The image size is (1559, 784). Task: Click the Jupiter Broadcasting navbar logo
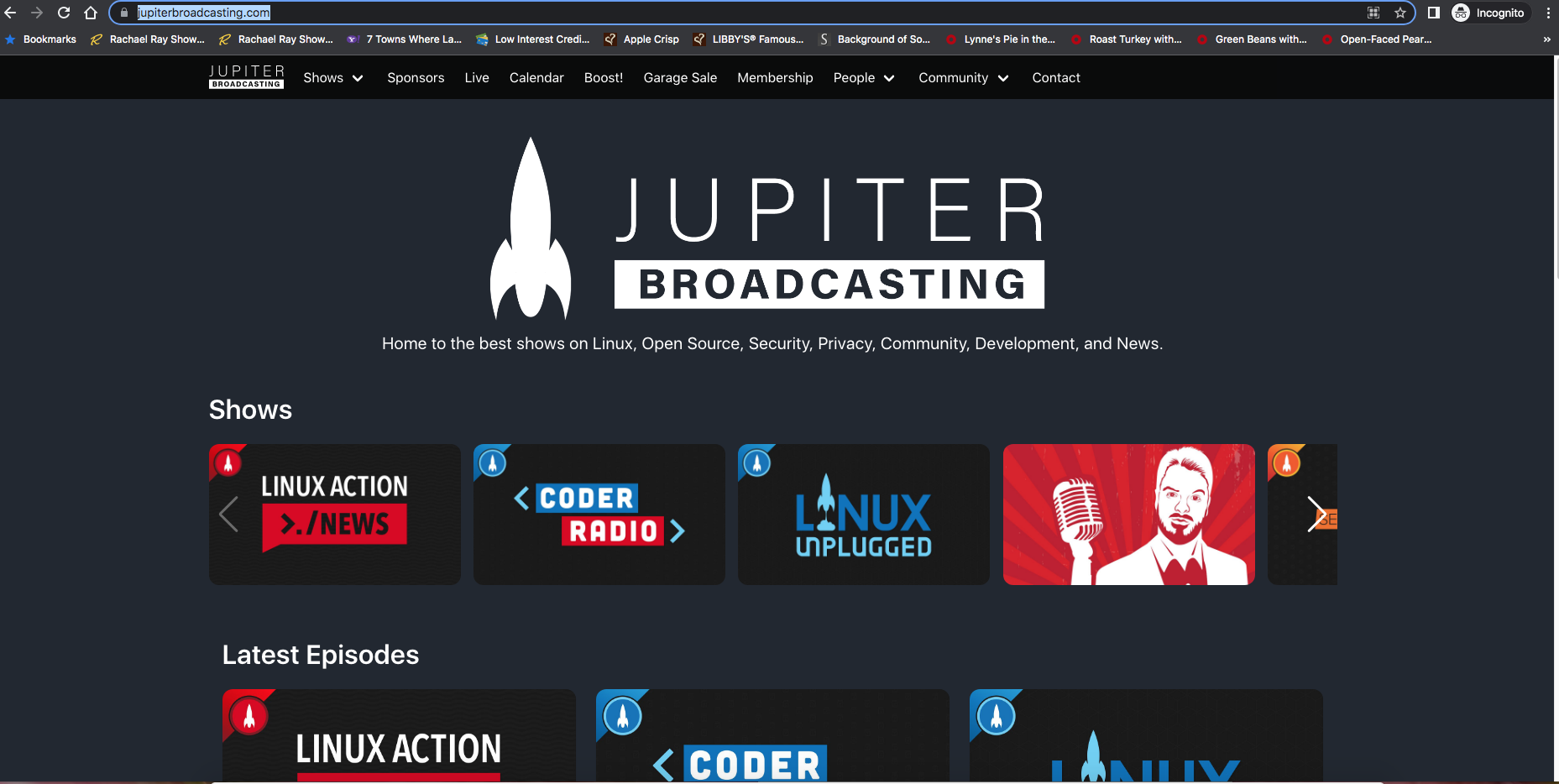246,77
